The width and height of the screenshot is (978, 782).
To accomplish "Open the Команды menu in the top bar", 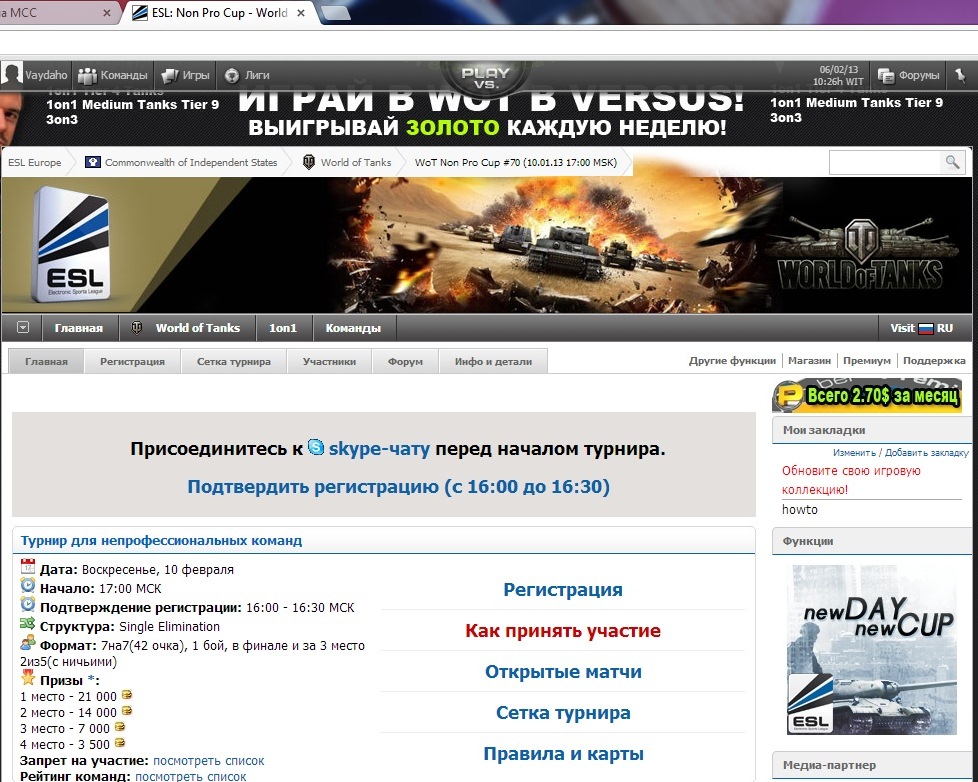I will pos(113,75).
